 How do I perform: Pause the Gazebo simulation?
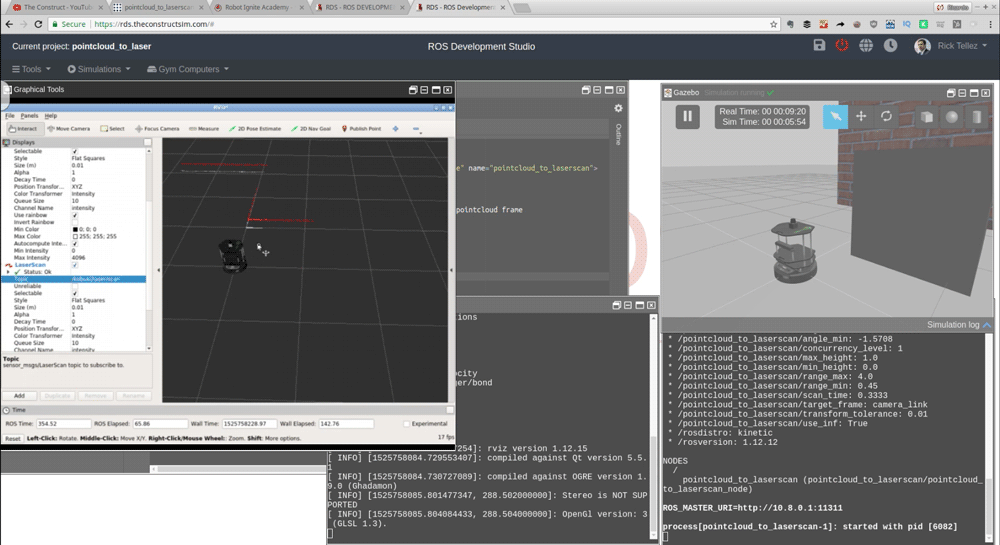(x=688, y=117)
